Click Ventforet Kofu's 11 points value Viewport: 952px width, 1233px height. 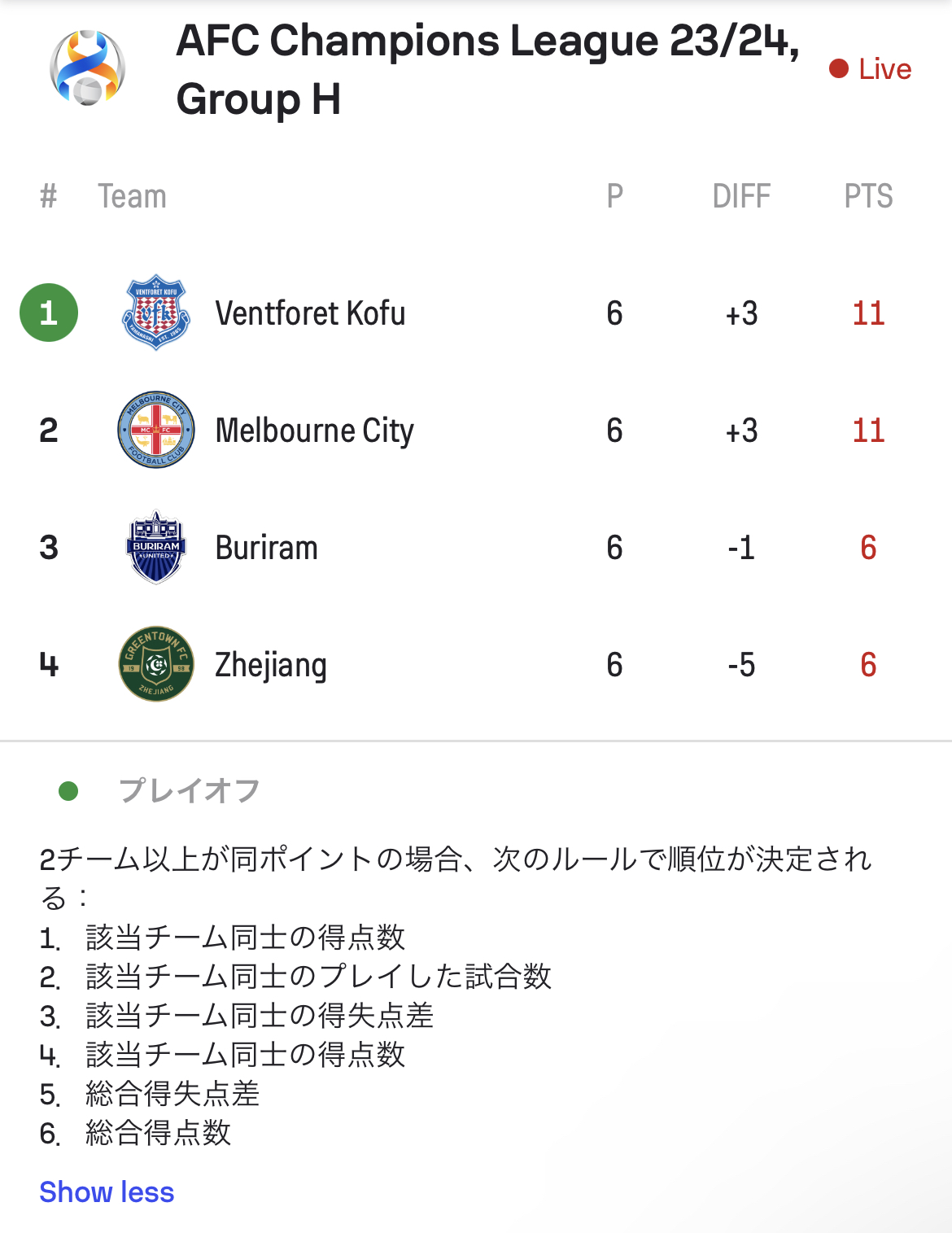coord(868,313)
